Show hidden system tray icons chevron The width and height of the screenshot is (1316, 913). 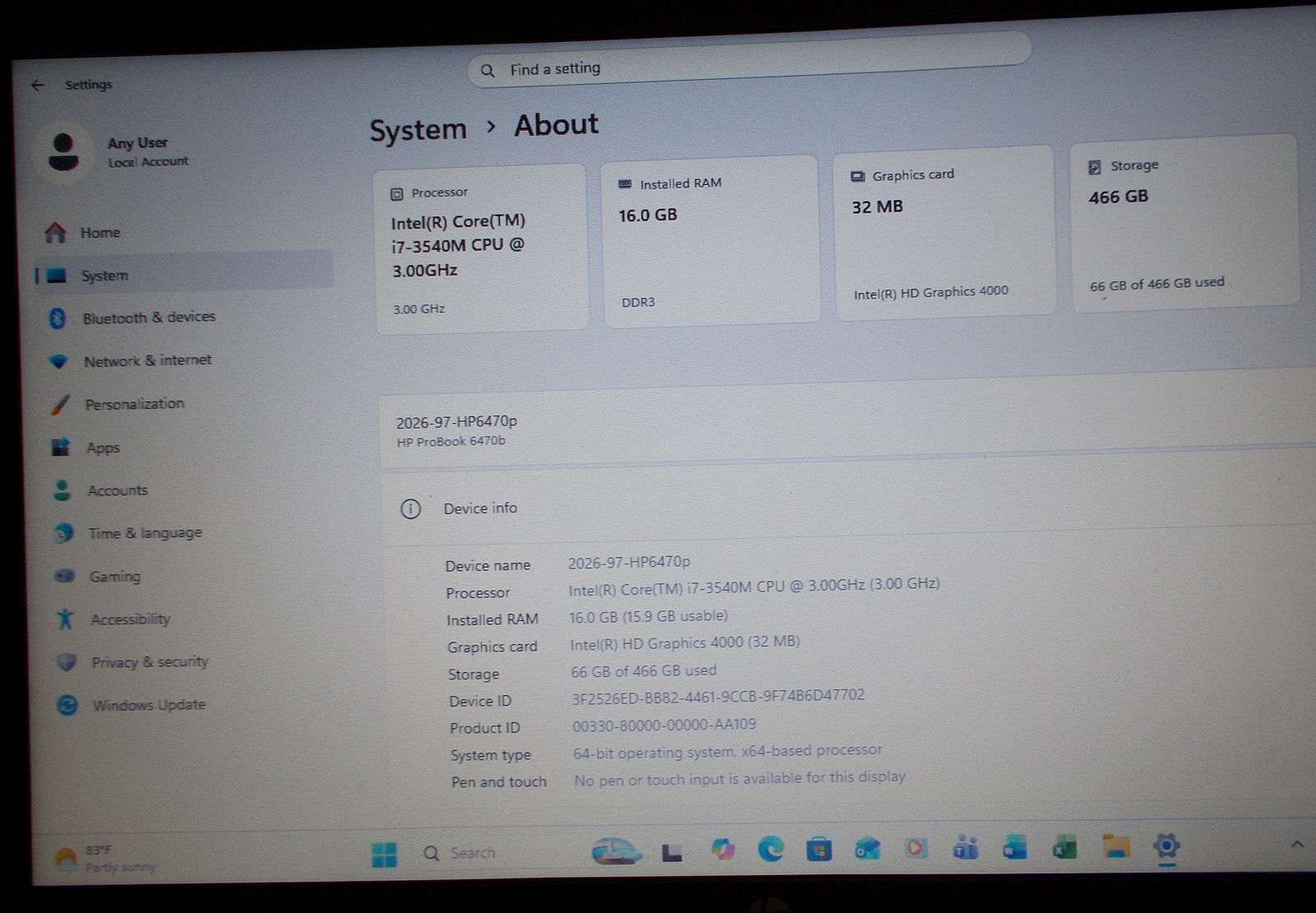pyautogui.click(x=1297, y=844)
